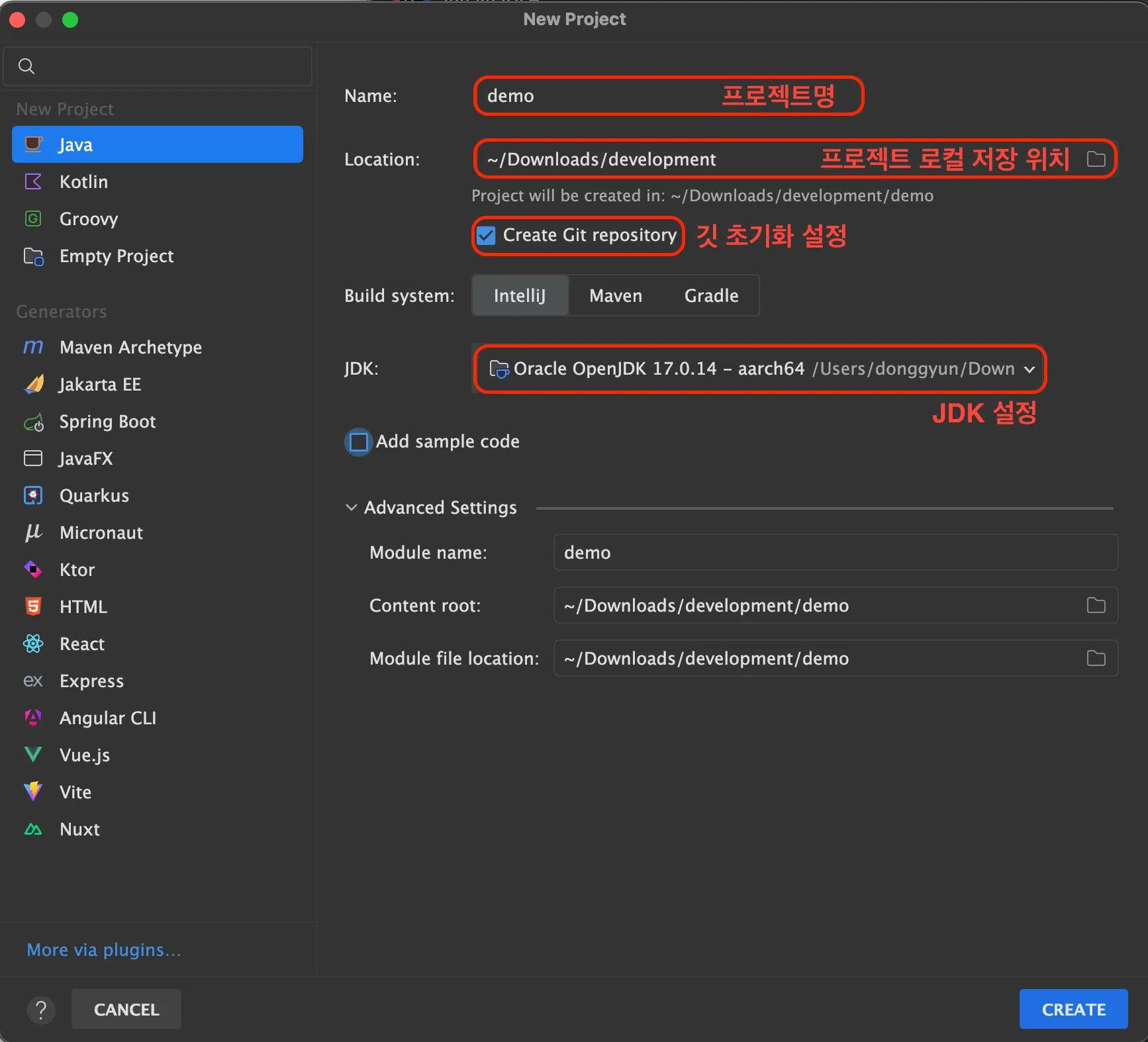Click the Micronaut mu icon
This screenshot has width=1148, height=1042.
[33, 532]
